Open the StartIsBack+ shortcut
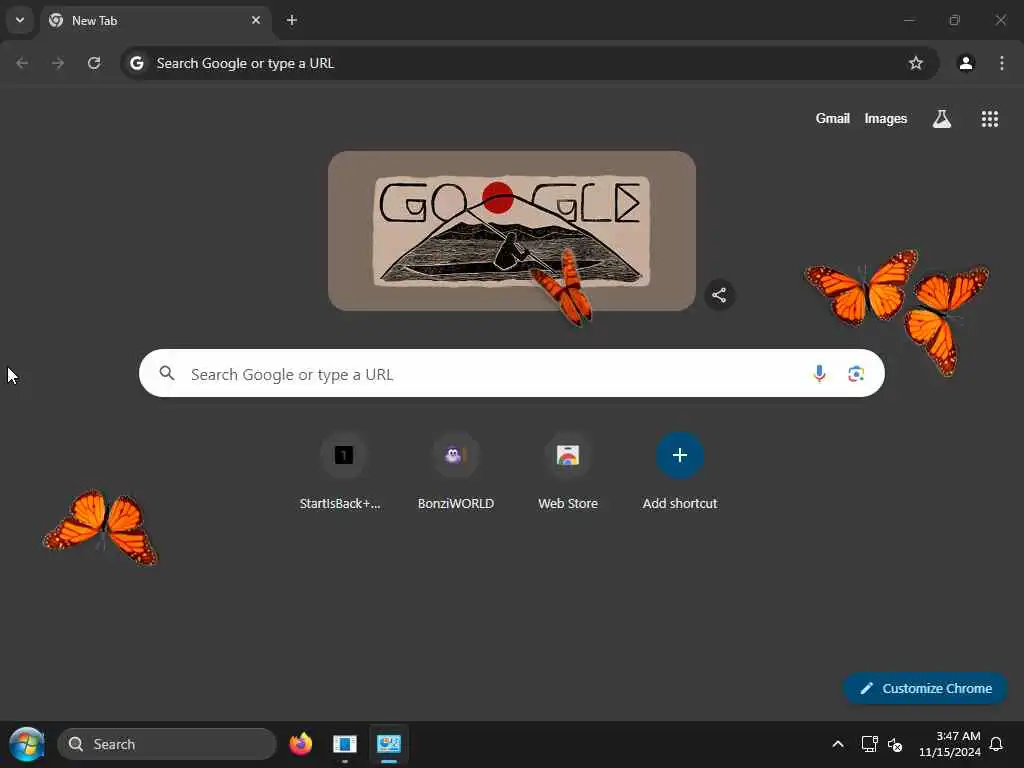This screenshot has width=1024, height=768. click(x=344, y=472)
